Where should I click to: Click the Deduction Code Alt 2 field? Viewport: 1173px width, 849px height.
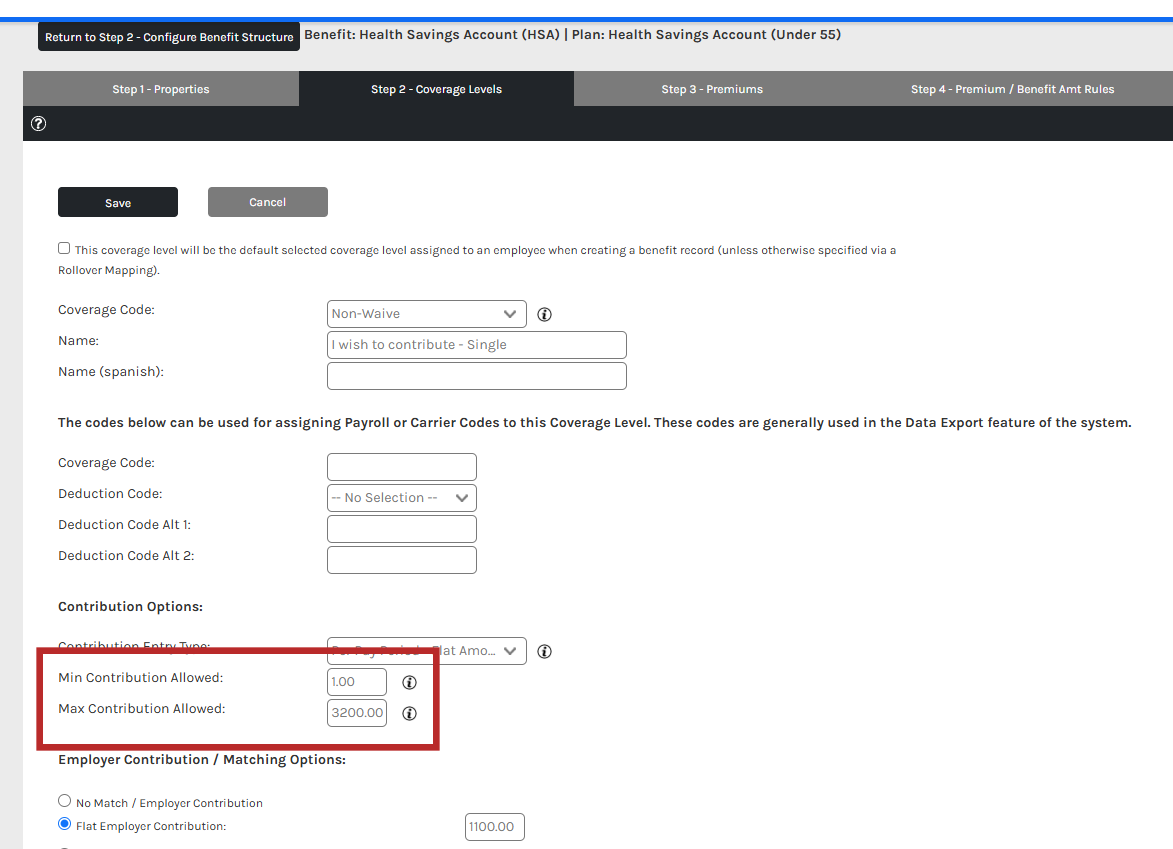tap(402, 560)
